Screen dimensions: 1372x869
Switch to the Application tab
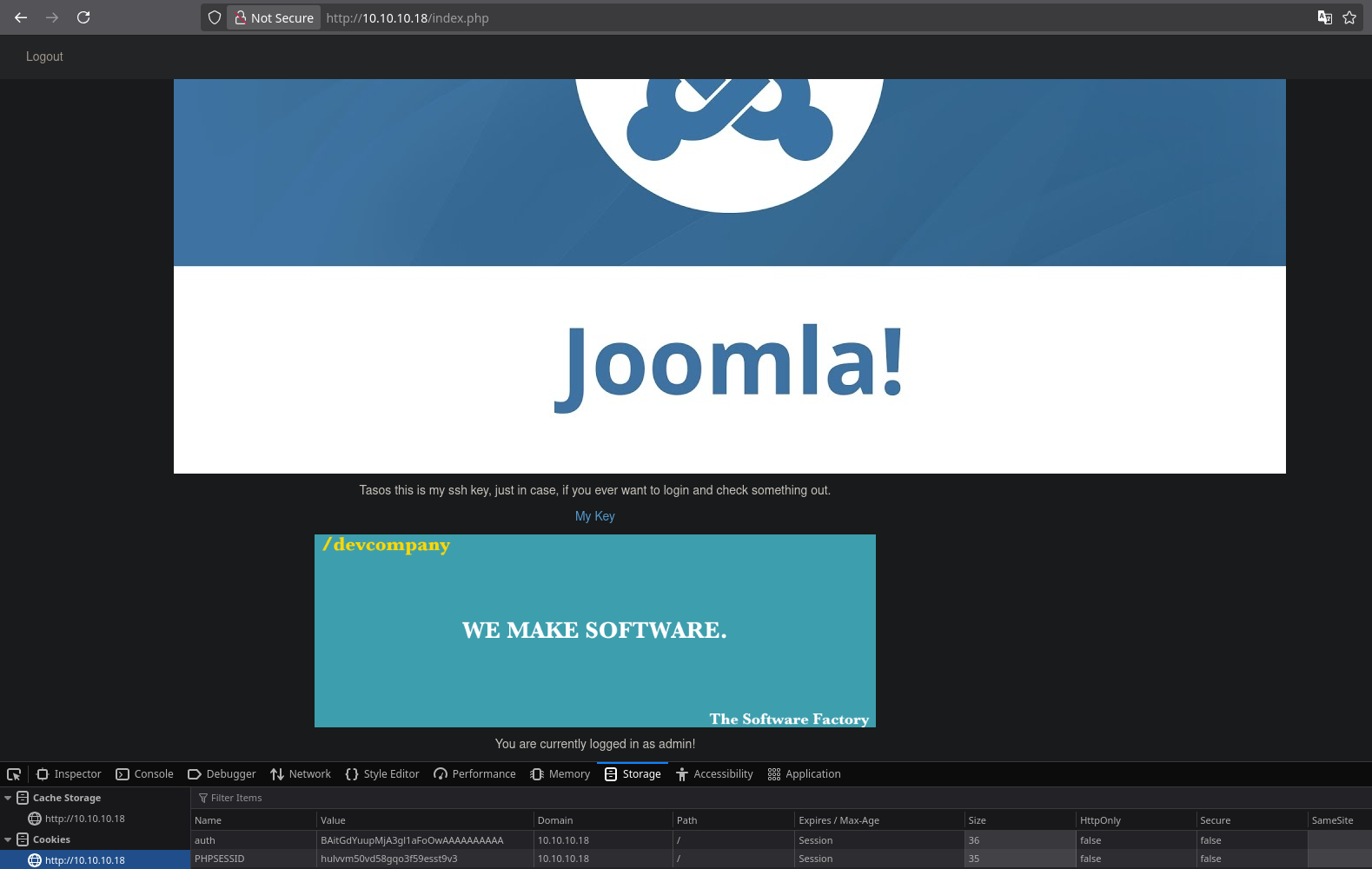[805, 774]
